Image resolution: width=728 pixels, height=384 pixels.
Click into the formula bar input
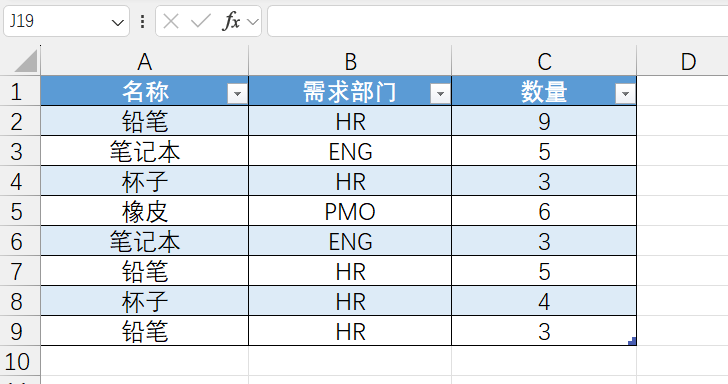click(498, 21)
